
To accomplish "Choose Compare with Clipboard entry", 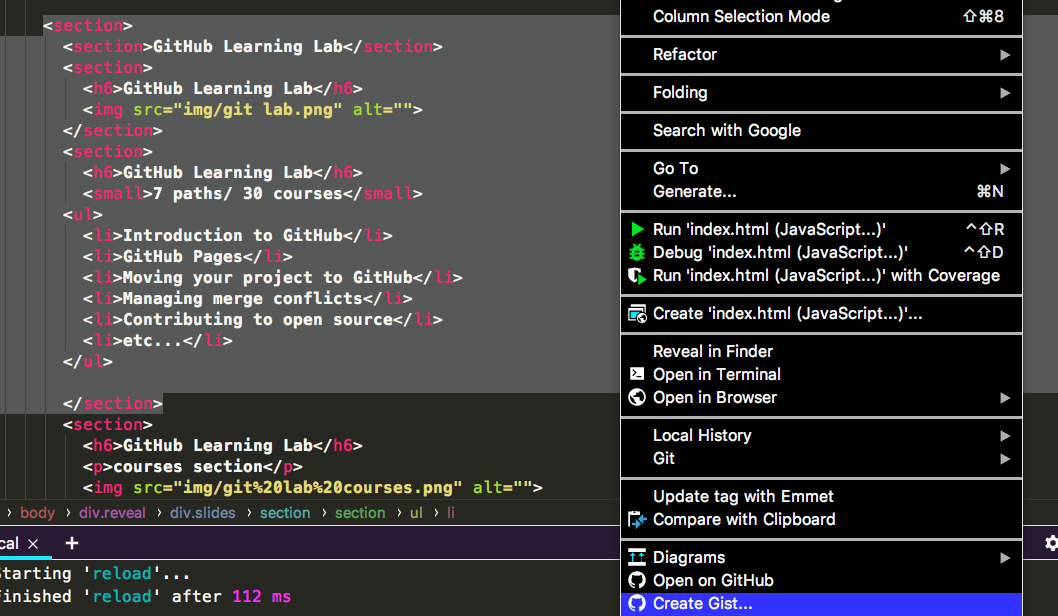I will point(821,520).
